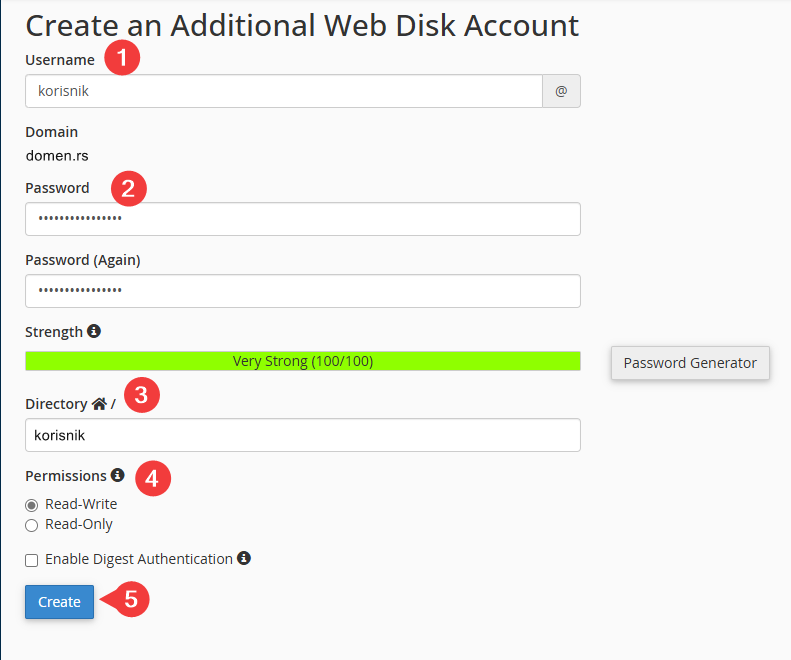The image size is (791, 660).
Task: Select the Read-Only permission option
Action: coord(32,525)
